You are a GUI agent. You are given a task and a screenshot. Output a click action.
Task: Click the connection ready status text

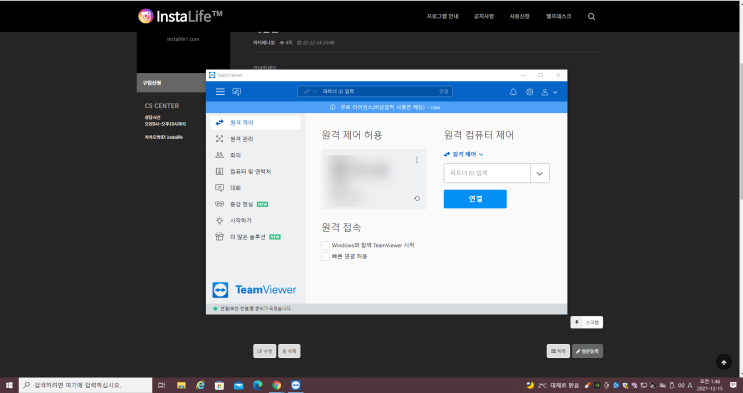(x=256, y=309)
